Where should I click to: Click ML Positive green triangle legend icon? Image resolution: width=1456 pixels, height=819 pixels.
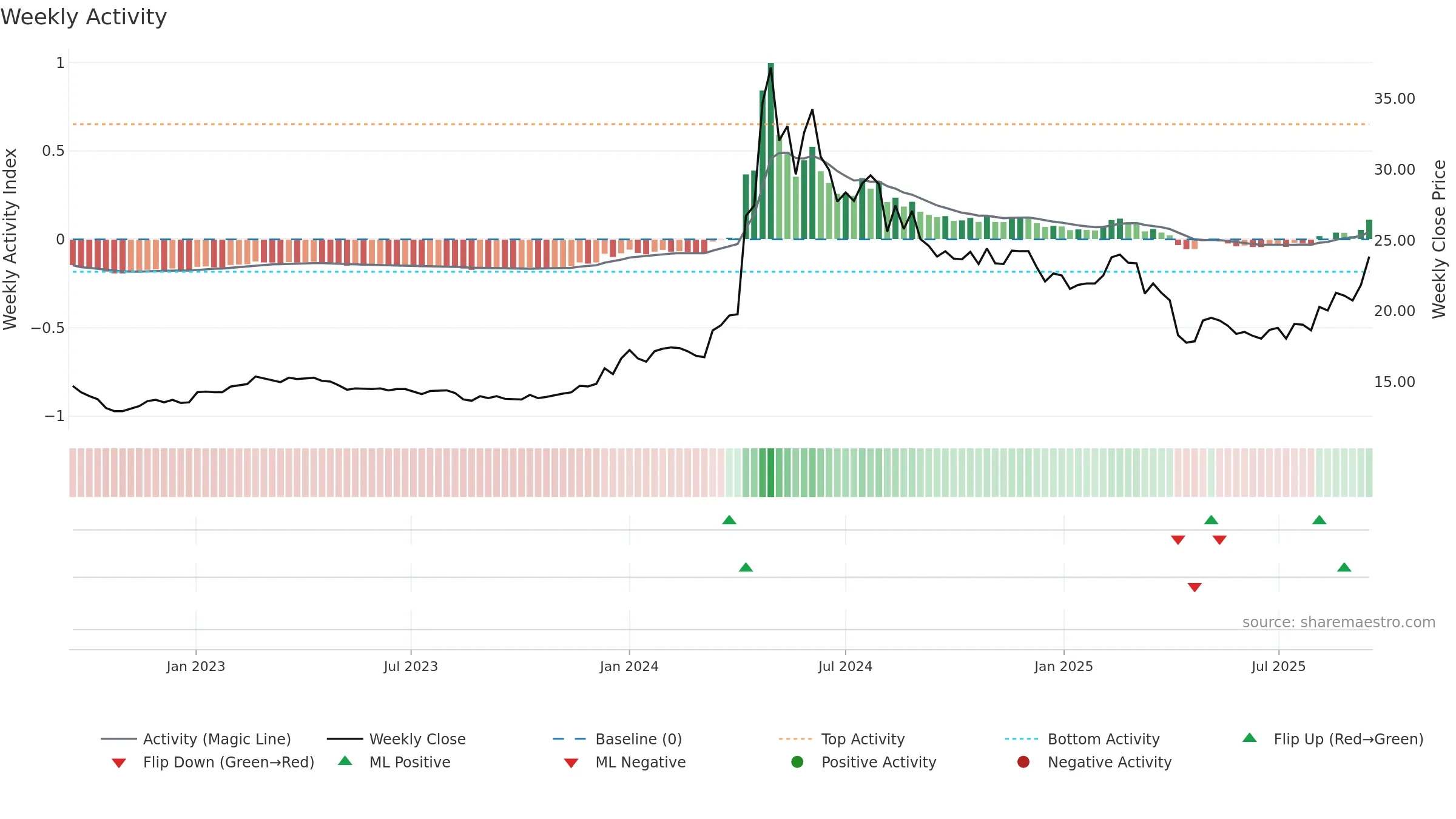coord(345,761)
